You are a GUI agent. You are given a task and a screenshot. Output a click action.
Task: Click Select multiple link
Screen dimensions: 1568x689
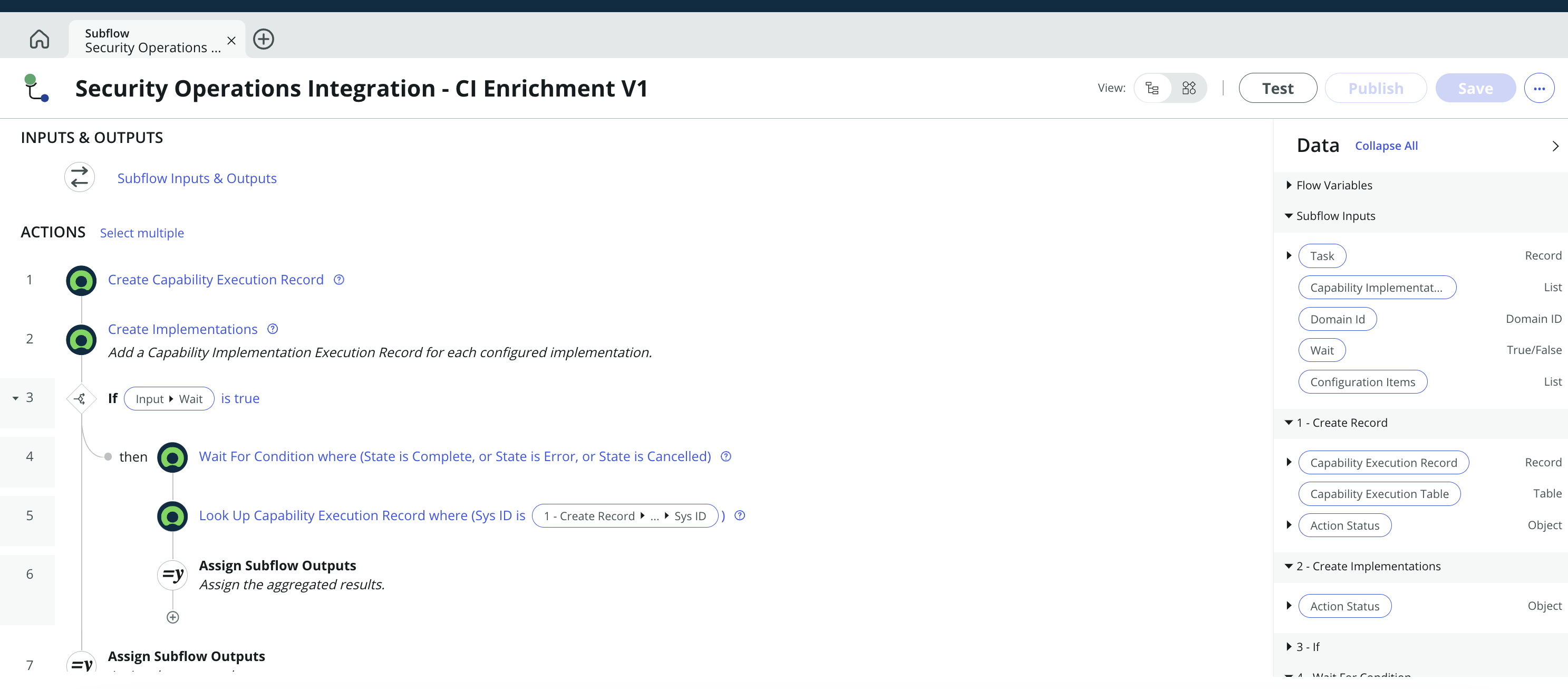point(142,233)
